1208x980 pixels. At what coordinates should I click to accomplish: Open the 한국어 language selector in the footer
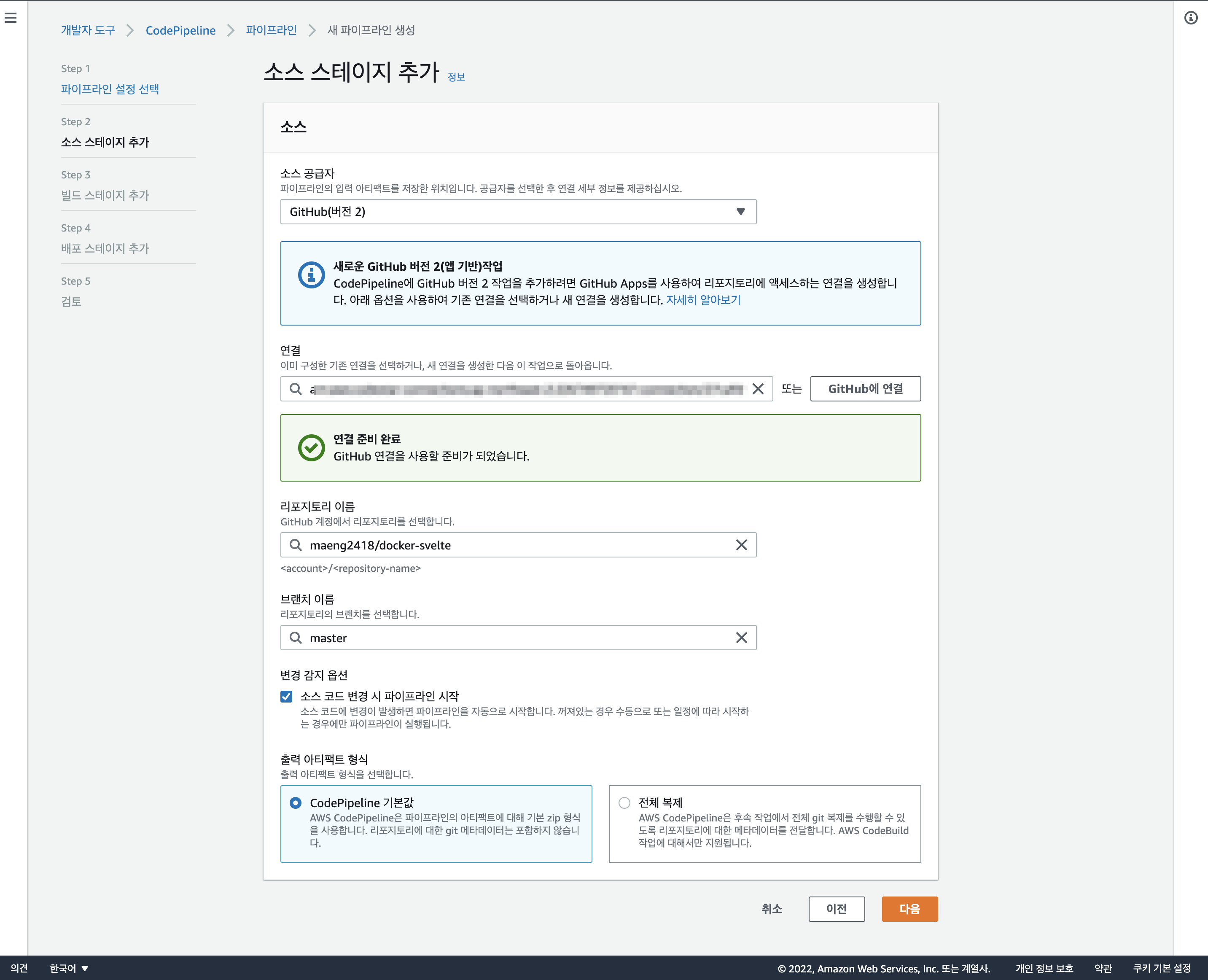pyautogui.click(x=69, y=968)
